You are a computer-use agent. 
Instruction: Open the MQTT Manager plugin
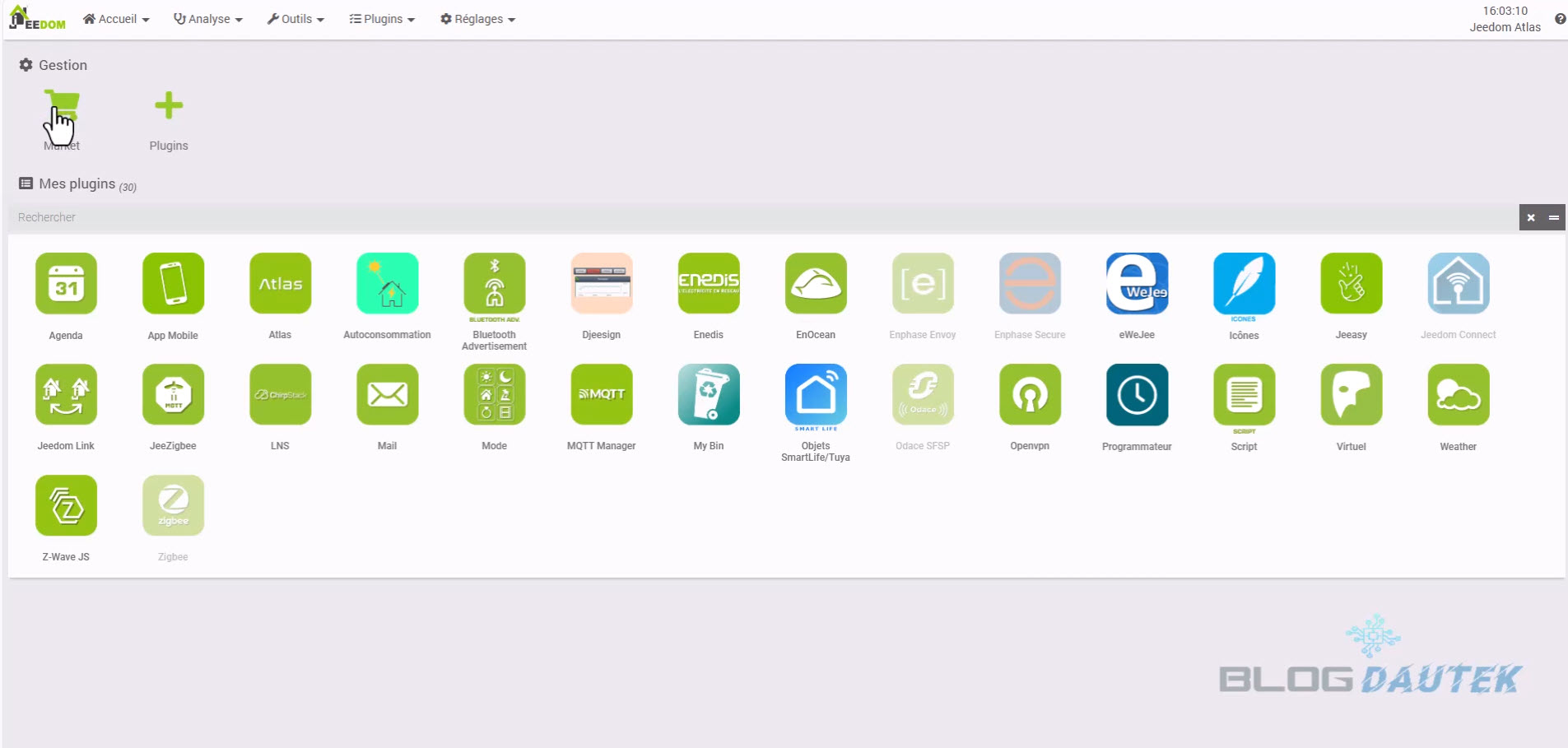click(601, 395)
